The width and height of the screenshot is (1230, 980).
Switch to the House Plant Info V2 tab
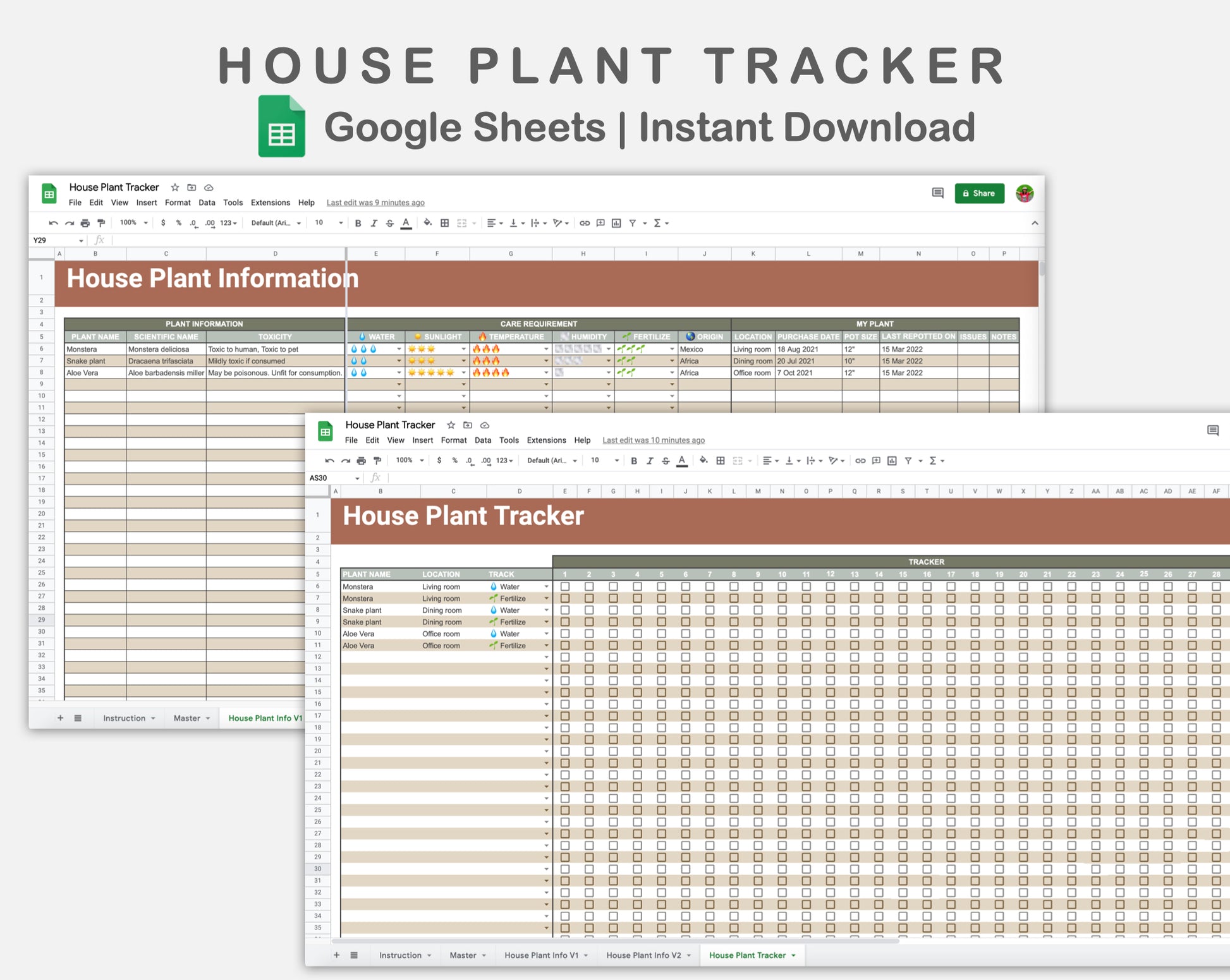tap(643, 955)
